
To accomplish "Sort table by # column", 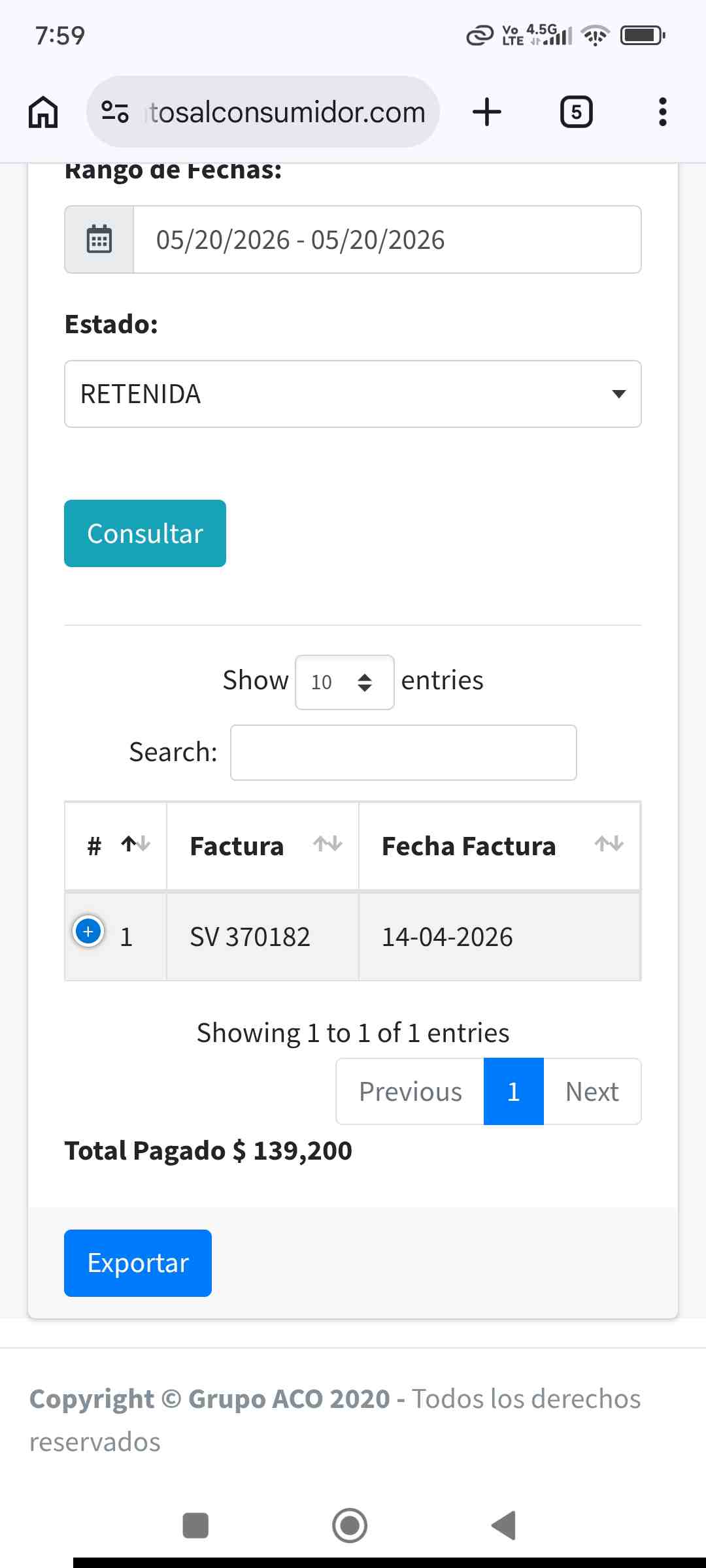I will coord(116,846).
